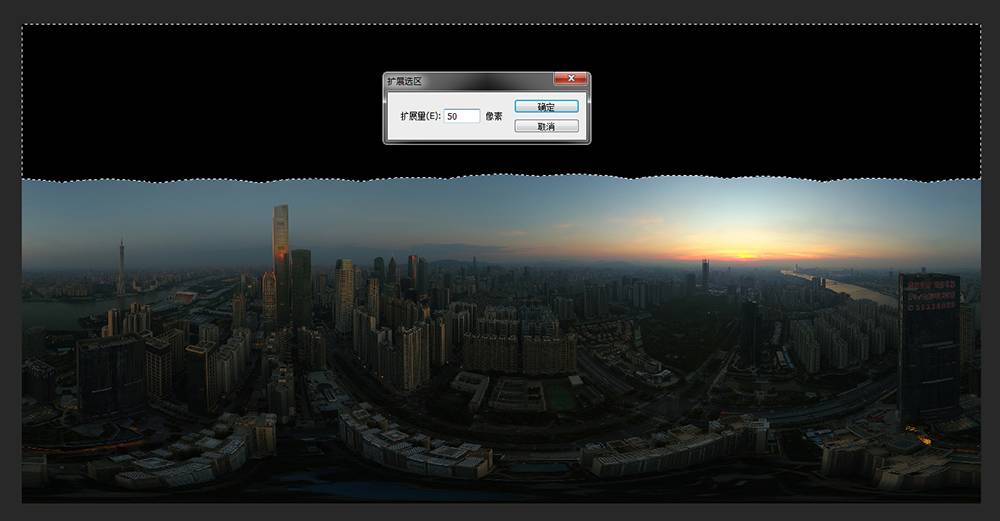Viewport: 1000px width, 521px height.
Task: Click the 扩展量(E) label text
Action: 420,116
